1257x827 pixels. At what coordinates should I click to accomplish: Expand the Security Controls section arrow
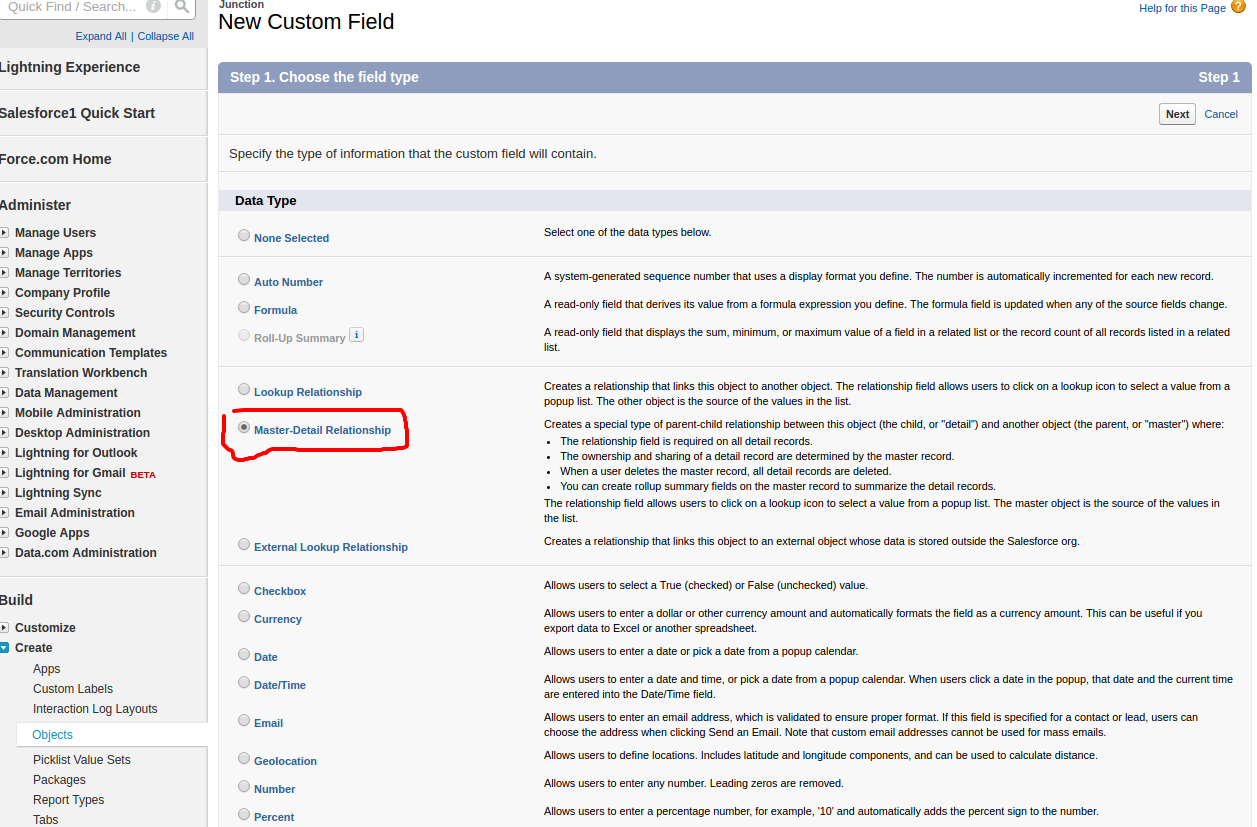[5, 313]
